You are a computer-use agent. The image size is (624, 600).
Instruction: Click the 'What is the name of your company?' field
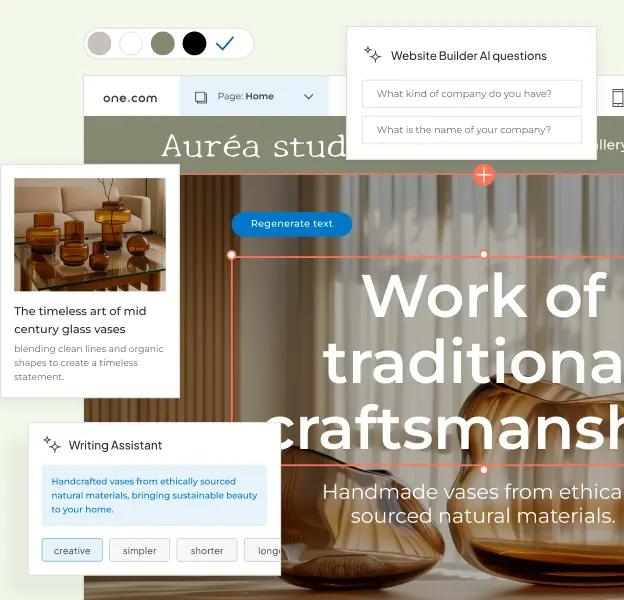point(471,130)
